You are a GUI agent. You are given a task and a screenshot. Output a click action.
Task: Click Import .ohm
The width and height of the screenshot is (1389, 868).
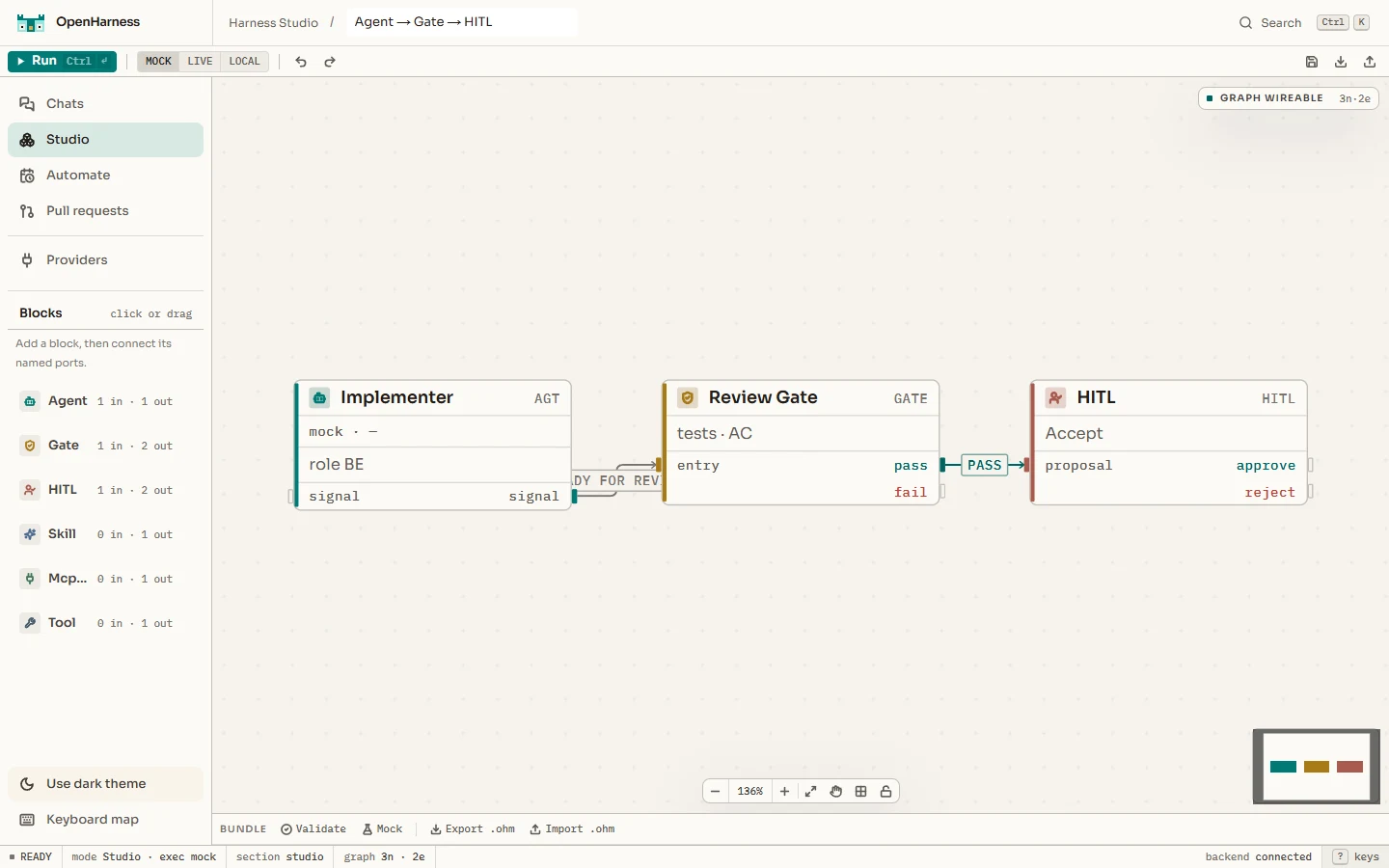pyautogui.click(x=572, y=829)
